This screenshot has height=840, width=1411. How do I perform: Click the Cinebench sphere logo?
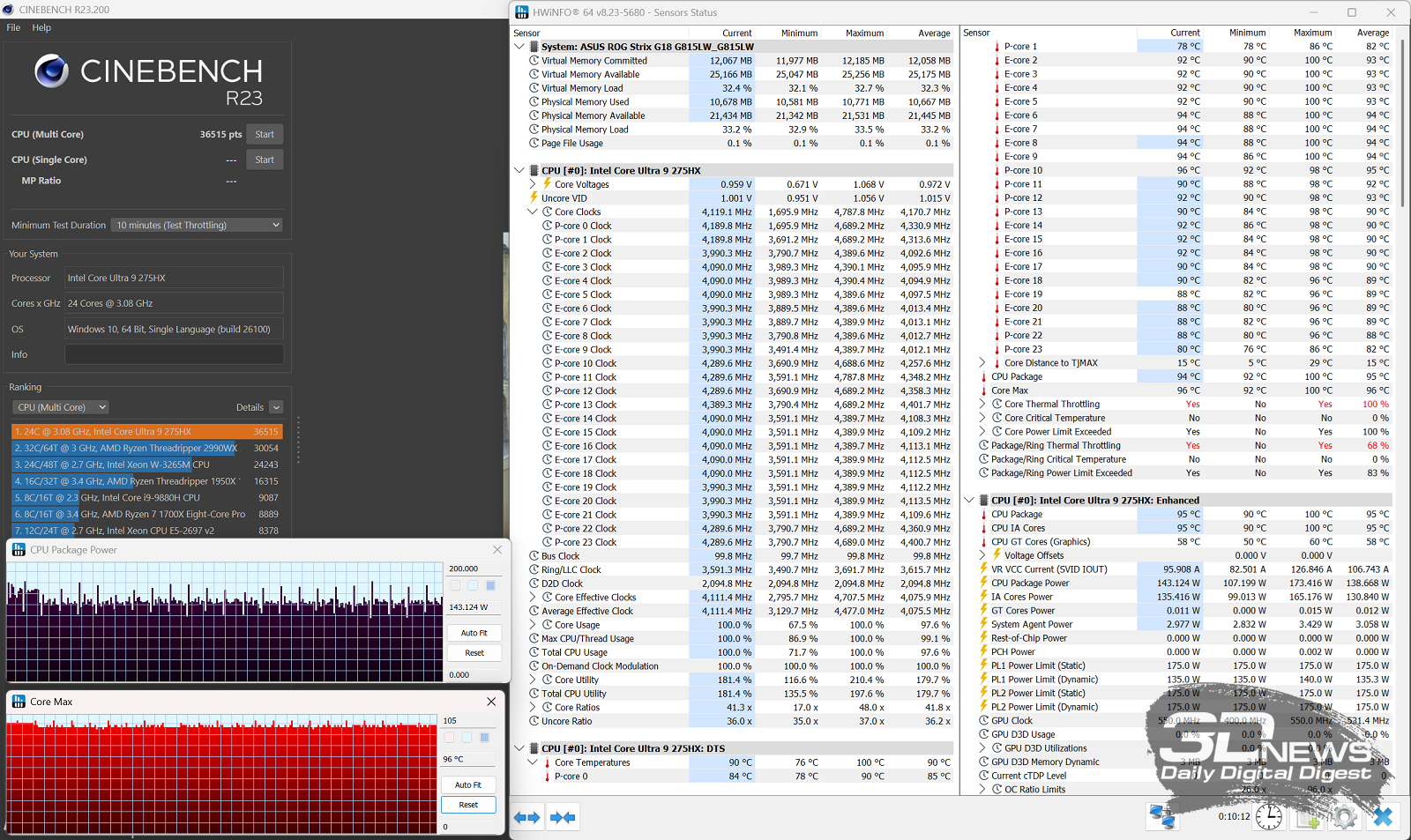[51, 71]
